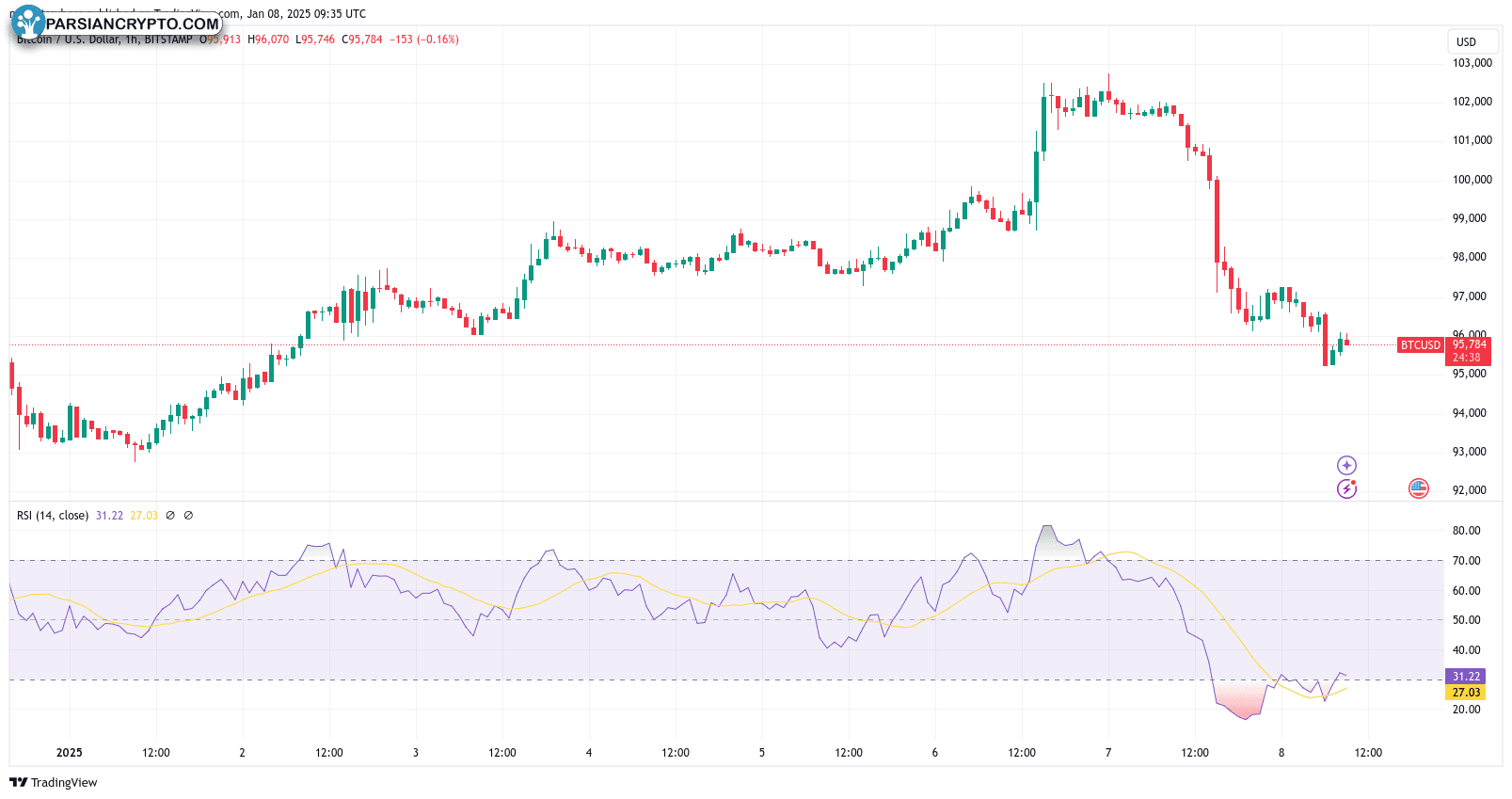Click the 101,000 price scale label
The width and height of the screenshot is (1512, 799).
[1472, 140]
